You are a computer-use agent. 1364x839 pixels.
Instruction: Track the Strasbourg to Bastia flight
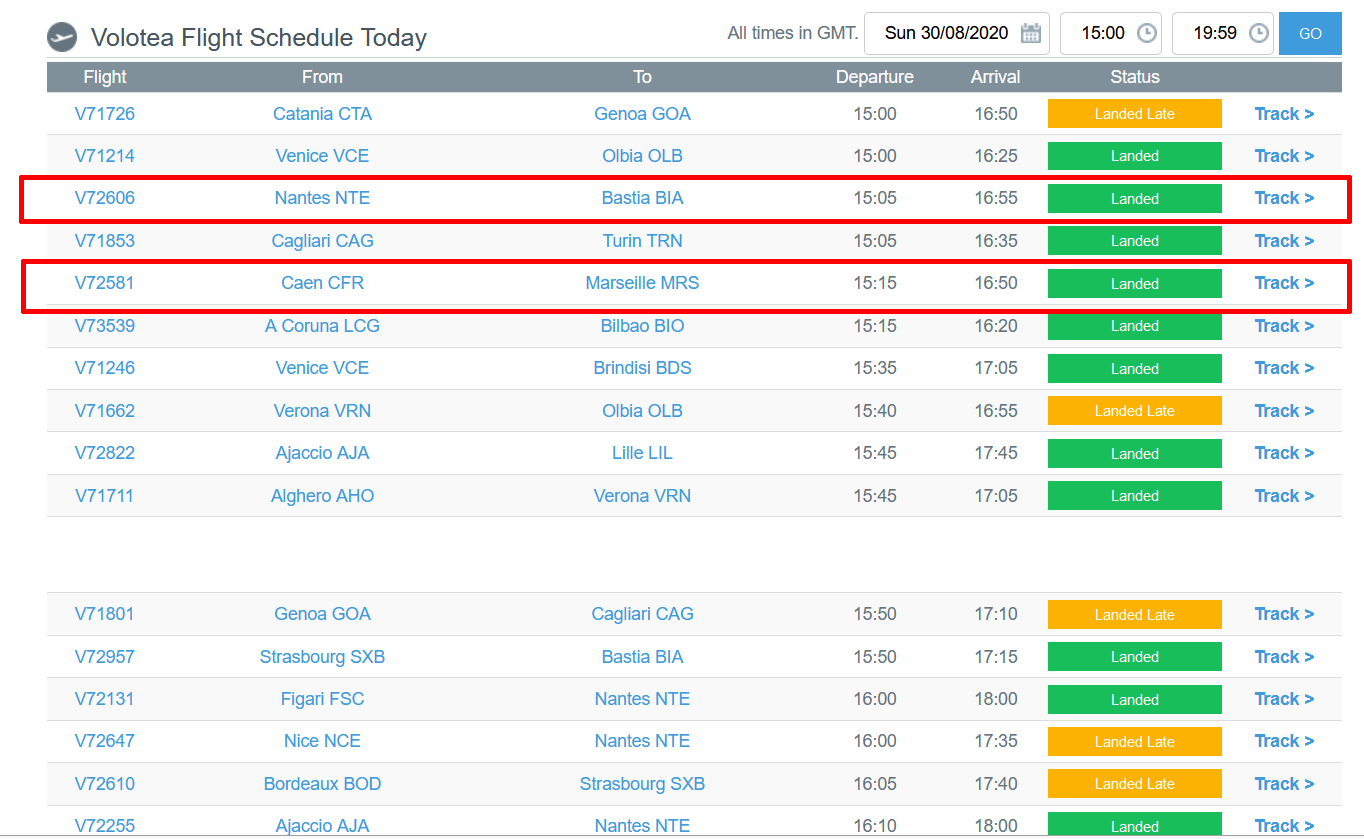pos(1284,657)
